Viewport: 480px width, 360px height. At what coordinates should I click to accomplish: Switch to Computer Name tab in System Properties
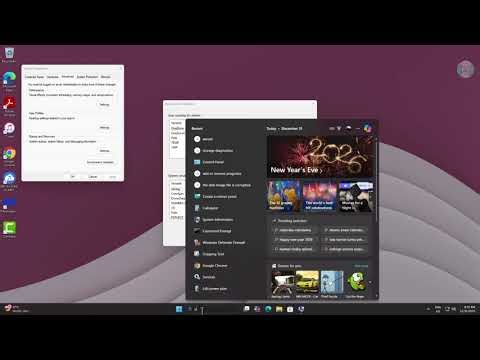point(34,77)
